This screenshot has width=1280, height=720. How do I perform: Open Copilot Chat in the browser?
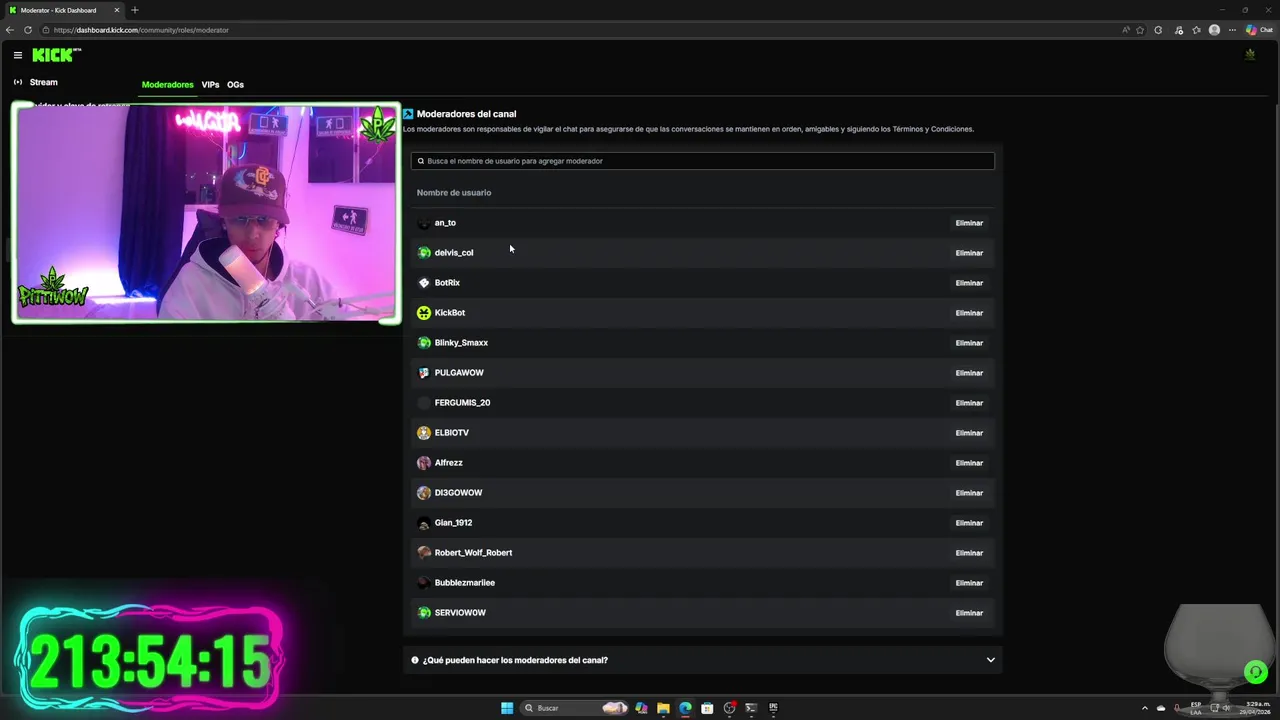[1259, 30]
